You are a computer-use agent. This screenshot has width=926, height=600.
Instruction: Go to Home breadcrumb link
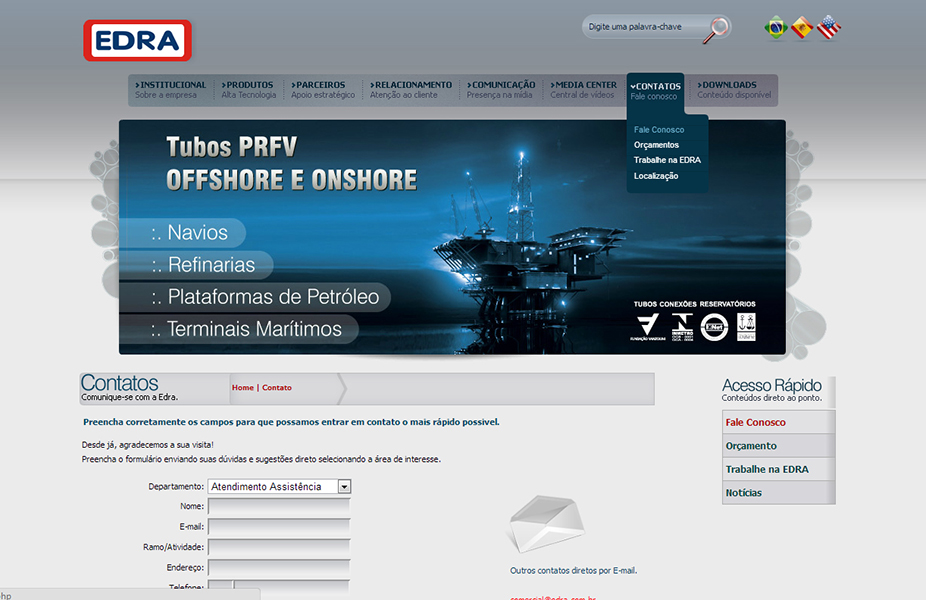coord(243,388)
